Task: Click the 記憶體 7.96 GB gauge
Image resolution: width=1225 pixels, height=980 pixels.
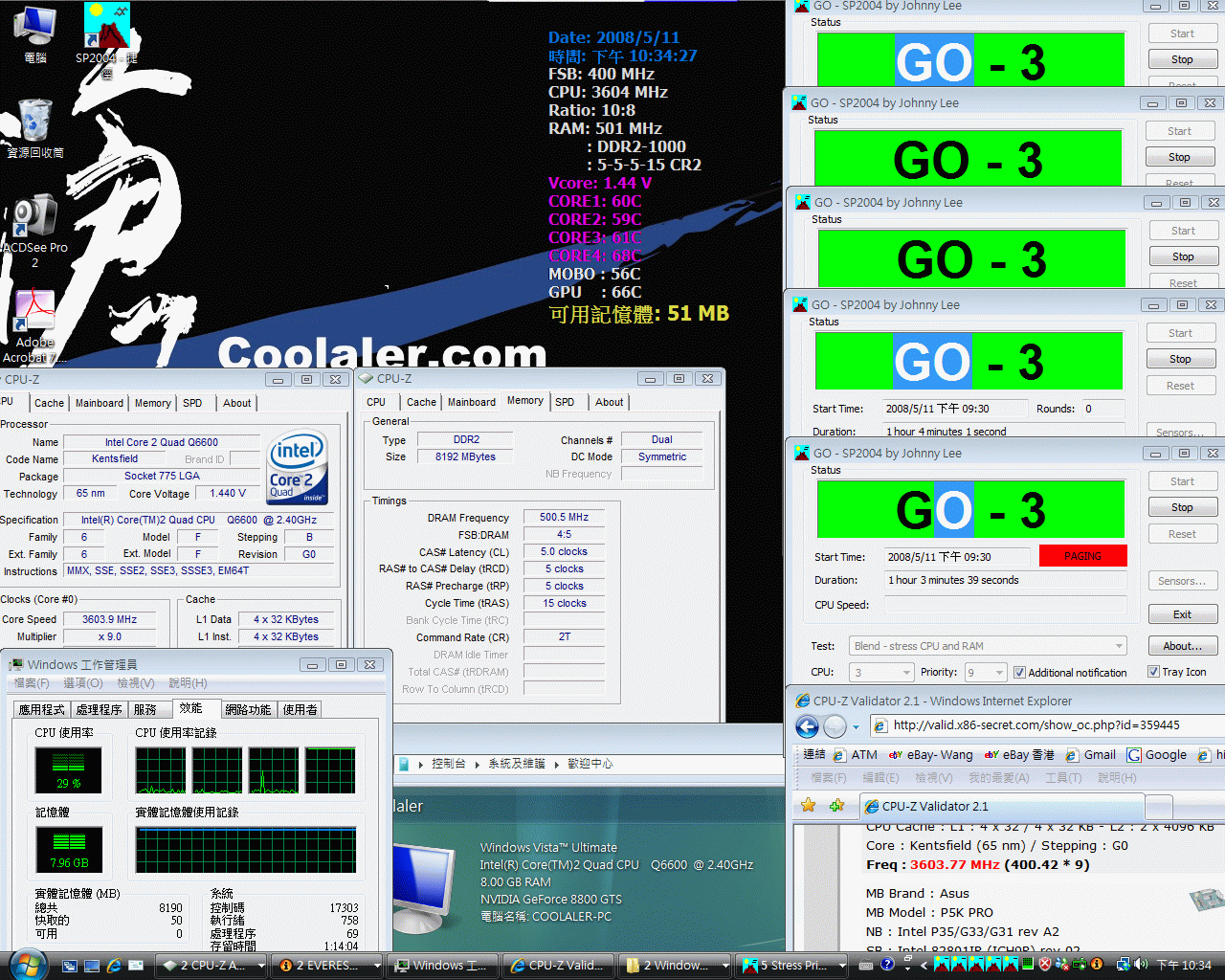Action: [x=68, y=849]
